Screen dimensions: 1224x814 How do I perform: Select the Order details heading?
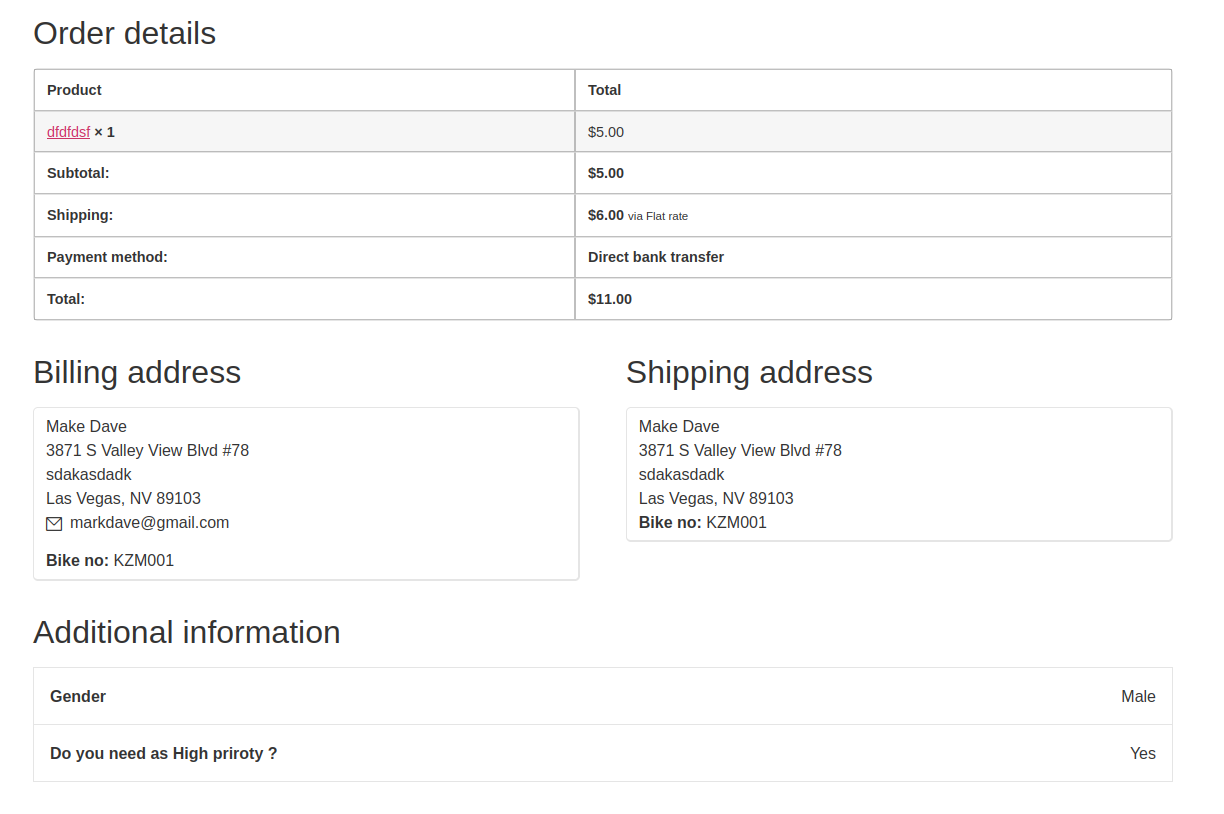point(124,33)
